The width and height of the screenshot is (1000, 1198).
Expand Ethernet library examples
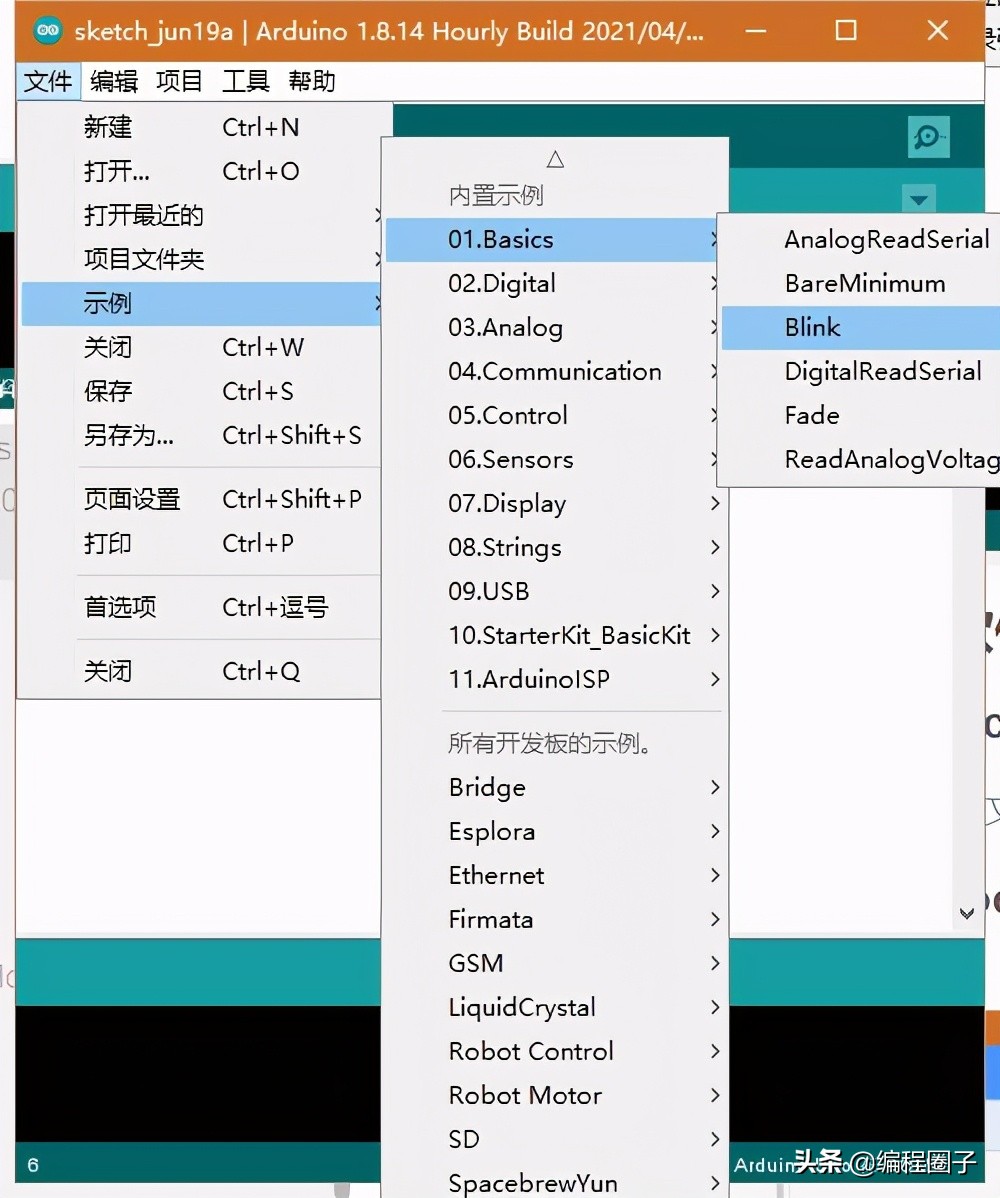pyautogui.click(x=555, y=876)
